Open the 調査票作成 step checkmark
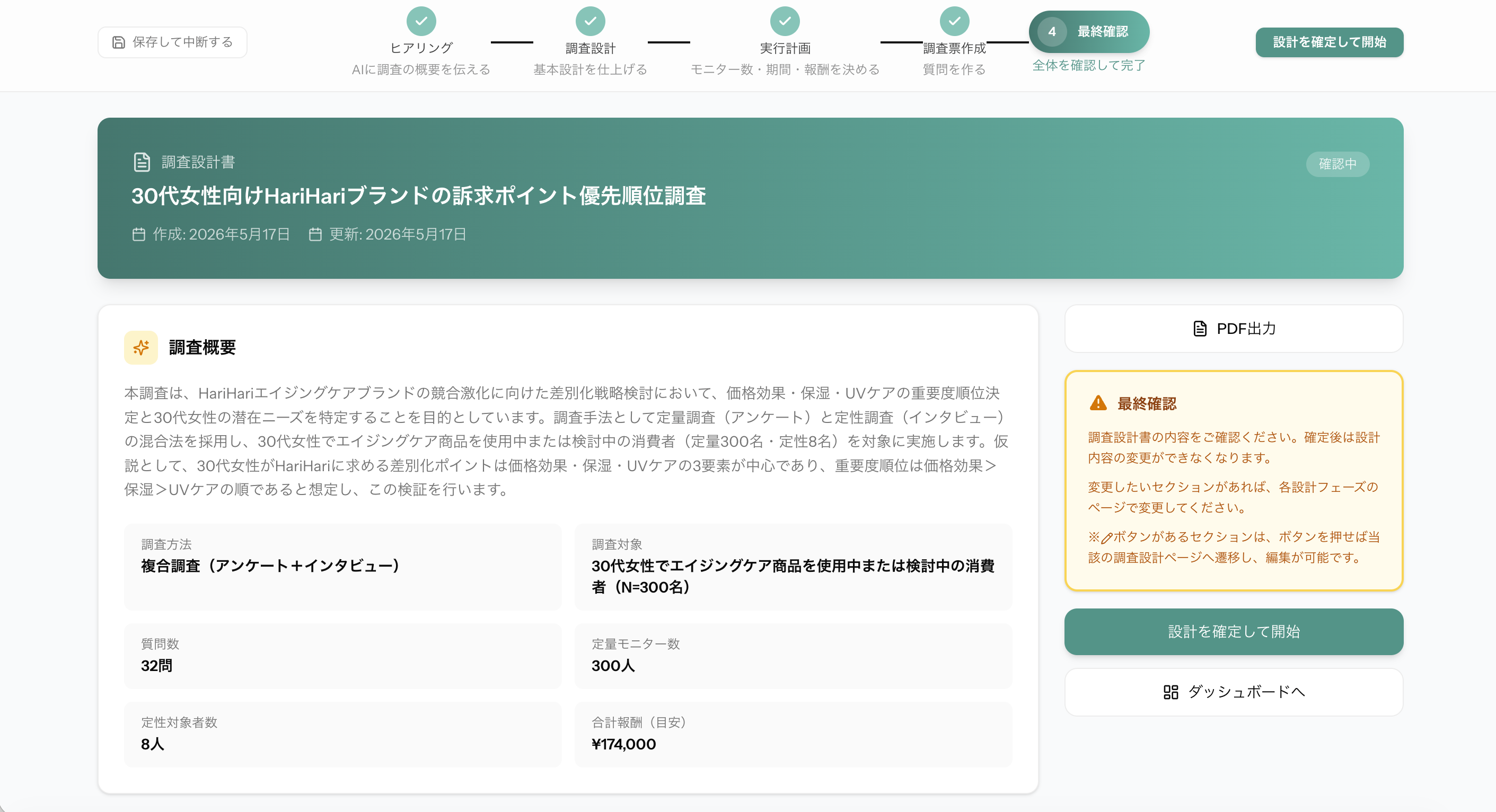Viewport: 1496px width, 812px height. (954, 22)
